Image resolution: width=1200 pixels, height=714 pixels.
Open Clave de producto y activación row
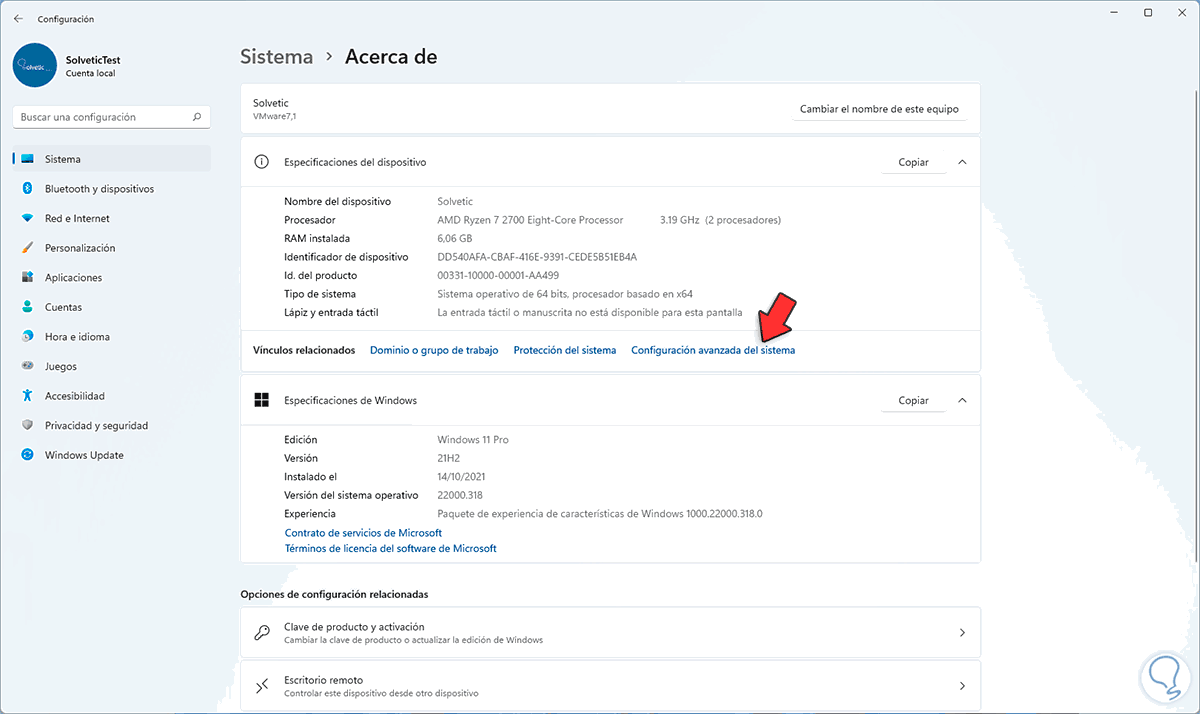click(610, 632)
